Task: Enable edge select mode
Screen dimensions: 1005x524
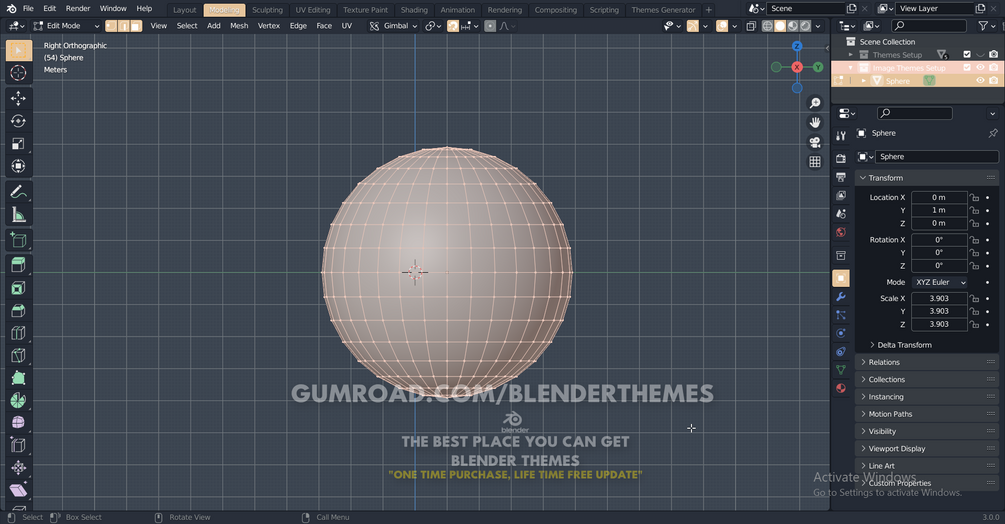Action: point(124,26)
